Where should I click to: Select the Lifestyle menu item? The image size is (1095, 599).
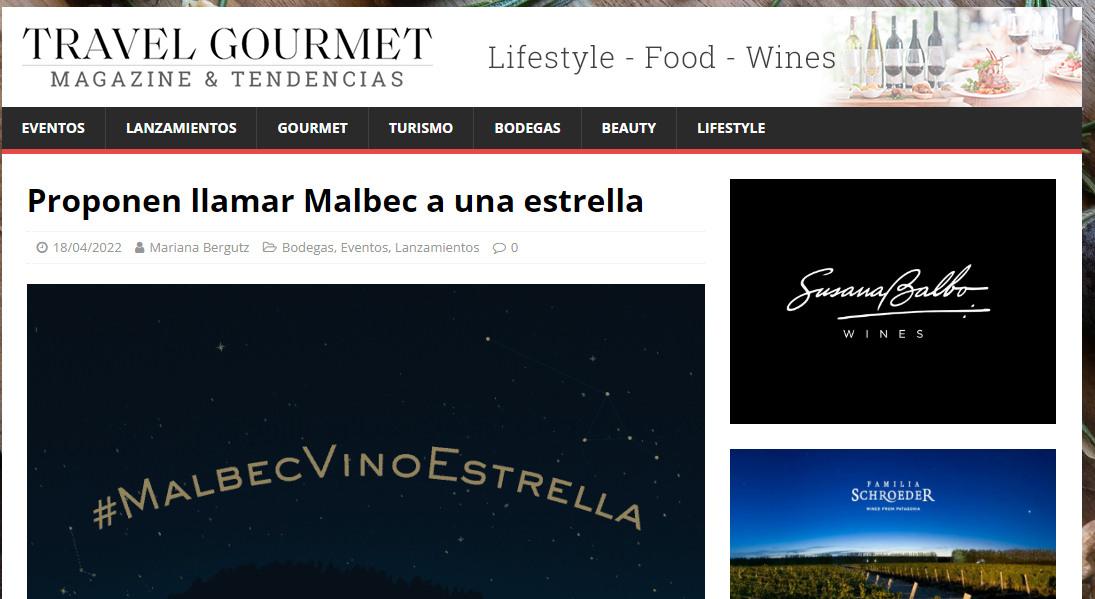pos(731,128)
